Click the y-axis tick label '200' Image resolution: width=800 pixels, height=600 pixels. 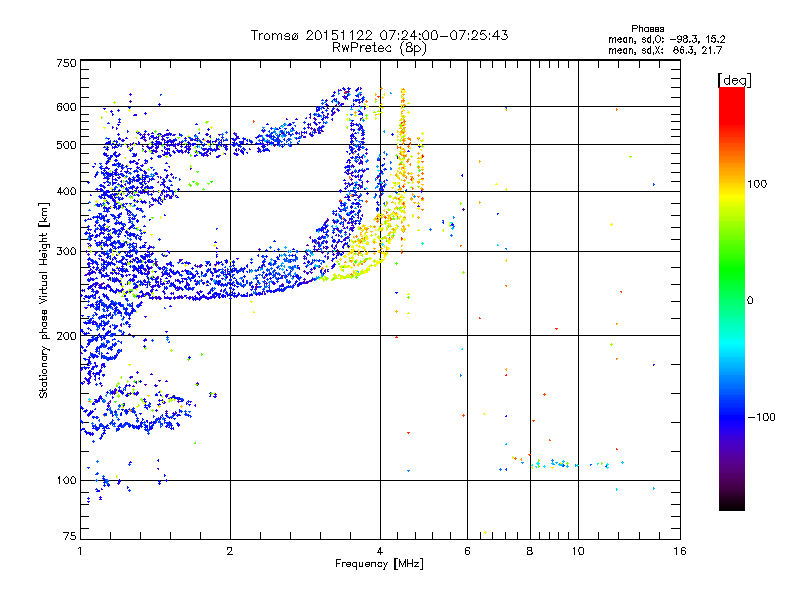[66, 336]
